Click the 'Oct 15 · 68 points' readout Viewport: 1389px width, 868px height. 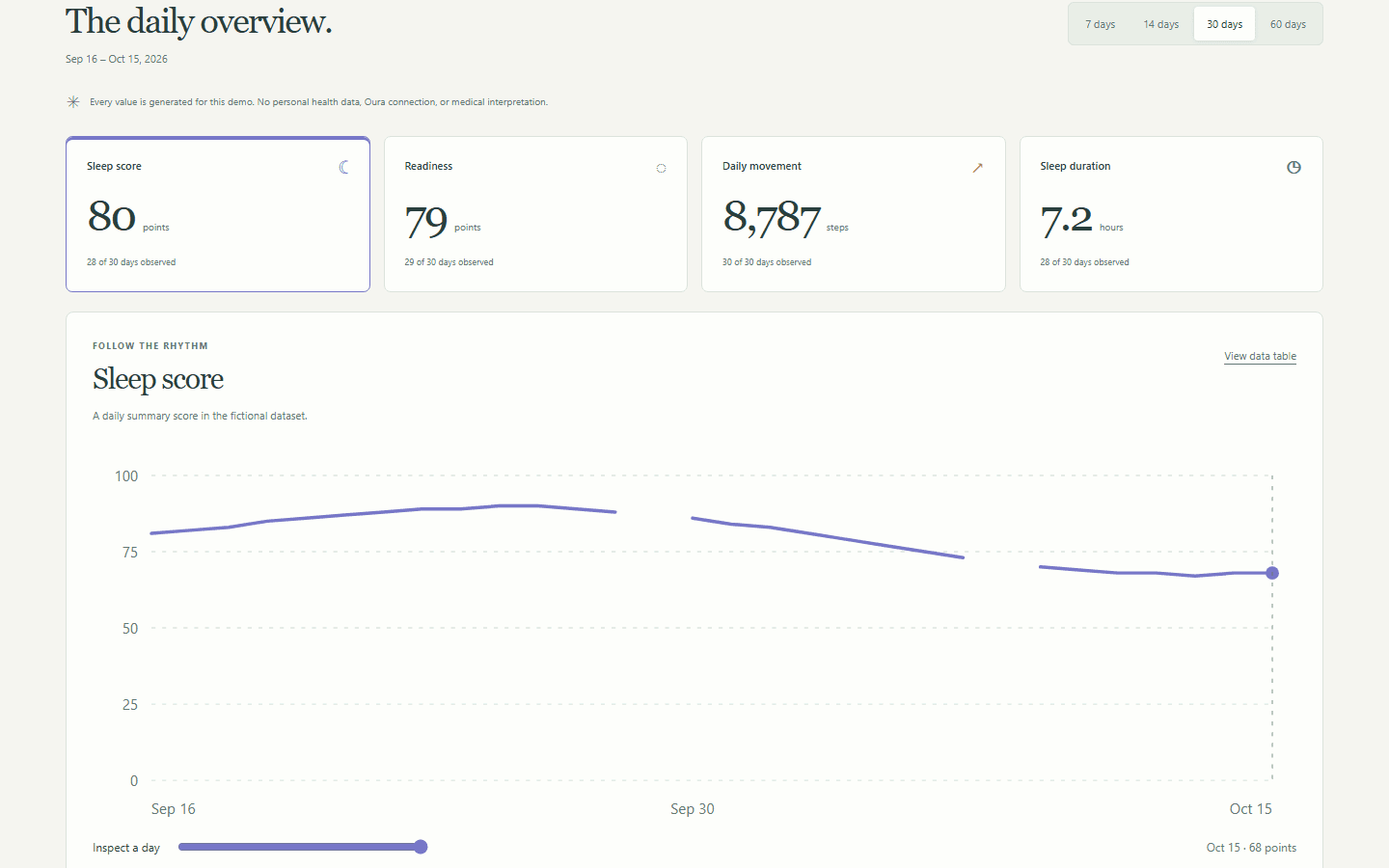[x=1251, y=848]
